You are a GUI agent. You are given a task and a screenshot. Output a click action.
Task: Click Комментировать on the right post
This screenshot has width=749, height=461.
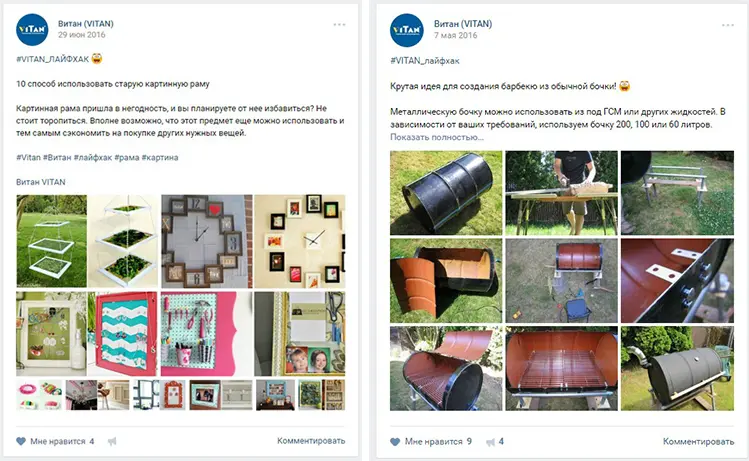pos(698,441)
